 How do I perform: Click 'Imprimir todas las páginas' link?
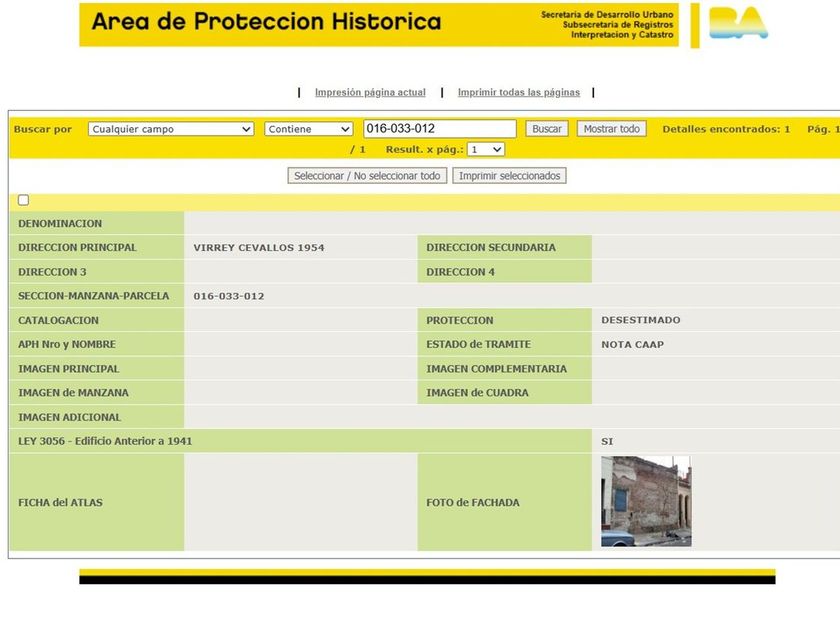point(518,93)
